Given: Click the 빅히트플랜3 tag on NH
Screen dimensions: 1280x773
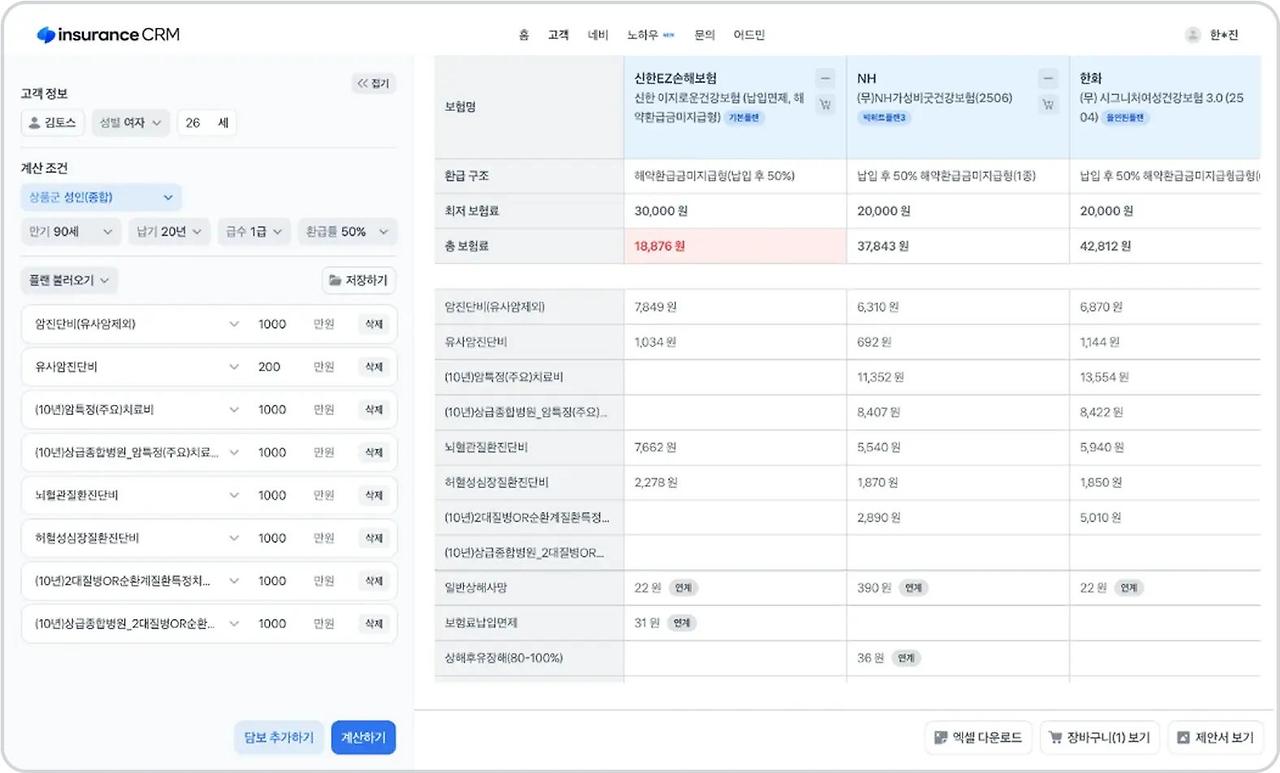Looking at the screenshot, I should pyautogui.click(x=885, y=117).
